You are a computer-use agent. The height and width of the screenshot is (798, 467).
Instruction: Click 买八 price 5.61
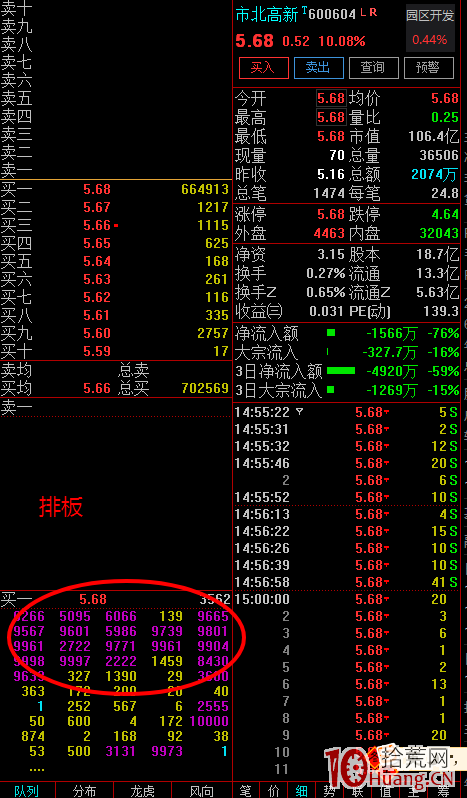[97, 316]
